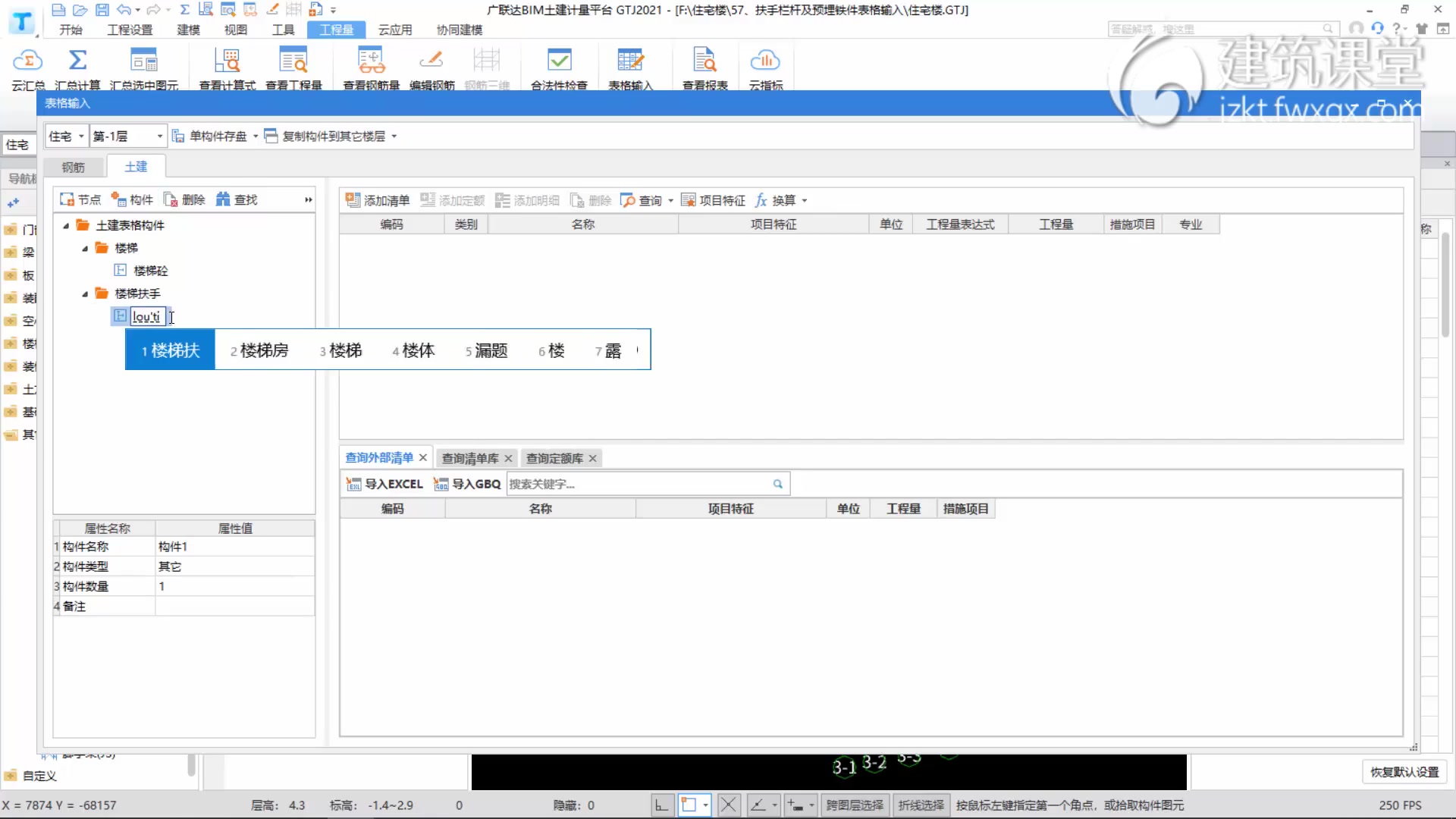Click the 云指标 cloud icon
This screenshot has height=819, width=1456.
point(765,61)
